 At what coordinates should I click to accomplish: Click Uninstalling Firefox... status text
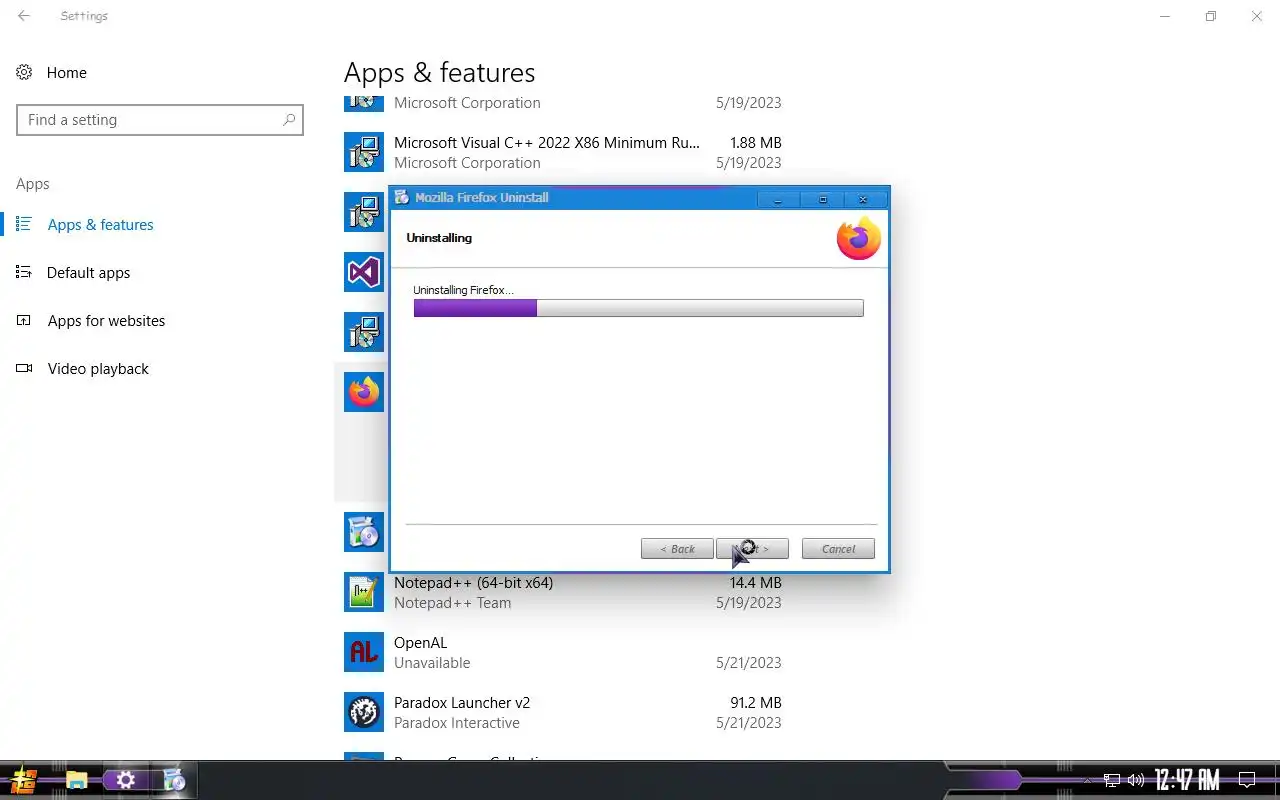[463, 290]
